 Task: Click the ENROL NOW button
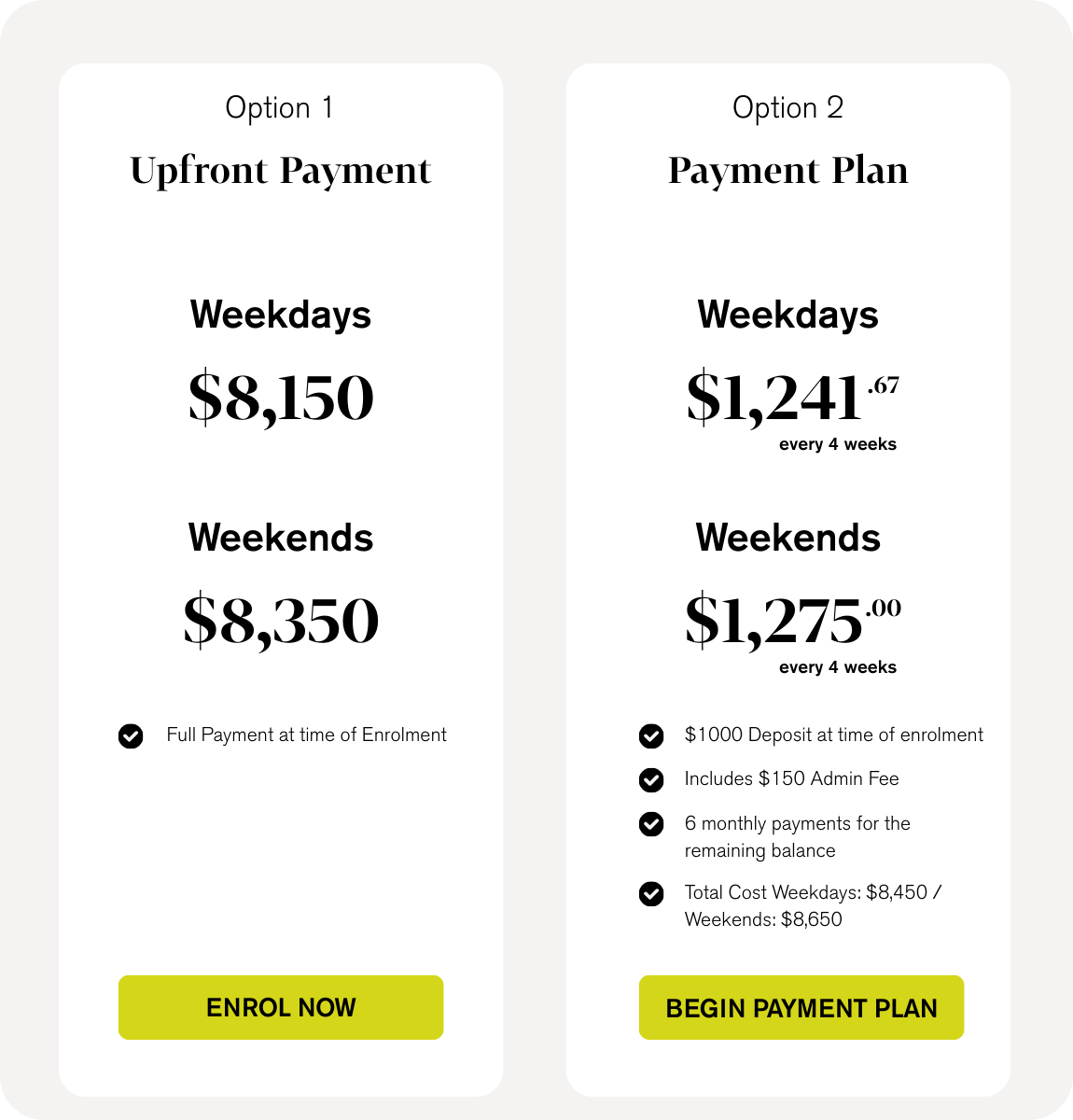point(281,1007)
